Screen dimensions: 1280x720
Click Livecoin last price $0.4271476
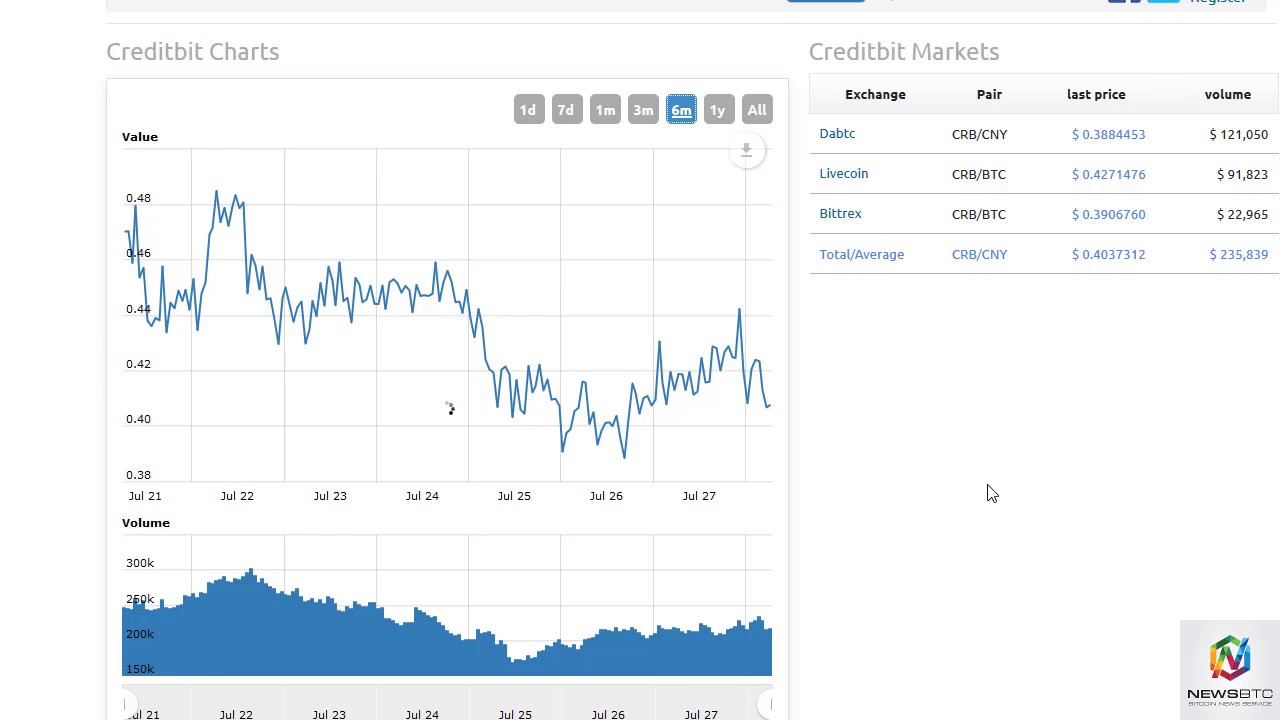tap(1108, 174)
